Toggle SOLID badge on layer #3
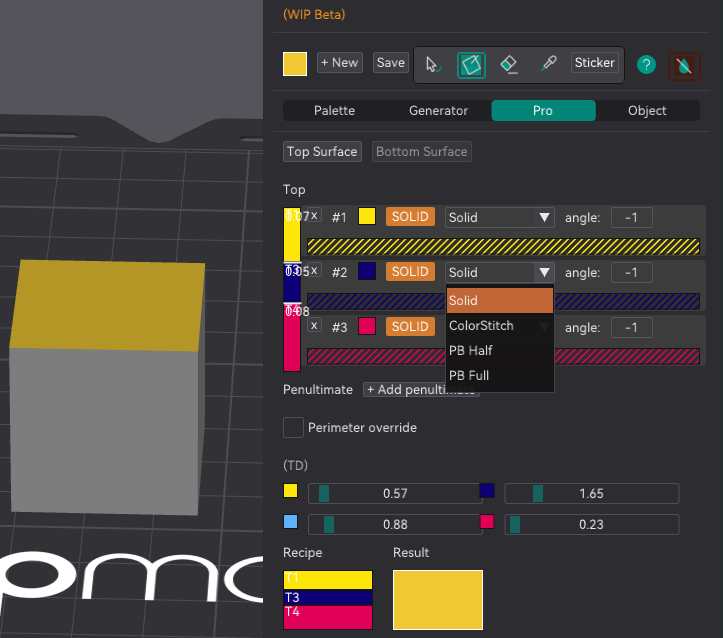723x638 pixels. [x=410, y=326]
